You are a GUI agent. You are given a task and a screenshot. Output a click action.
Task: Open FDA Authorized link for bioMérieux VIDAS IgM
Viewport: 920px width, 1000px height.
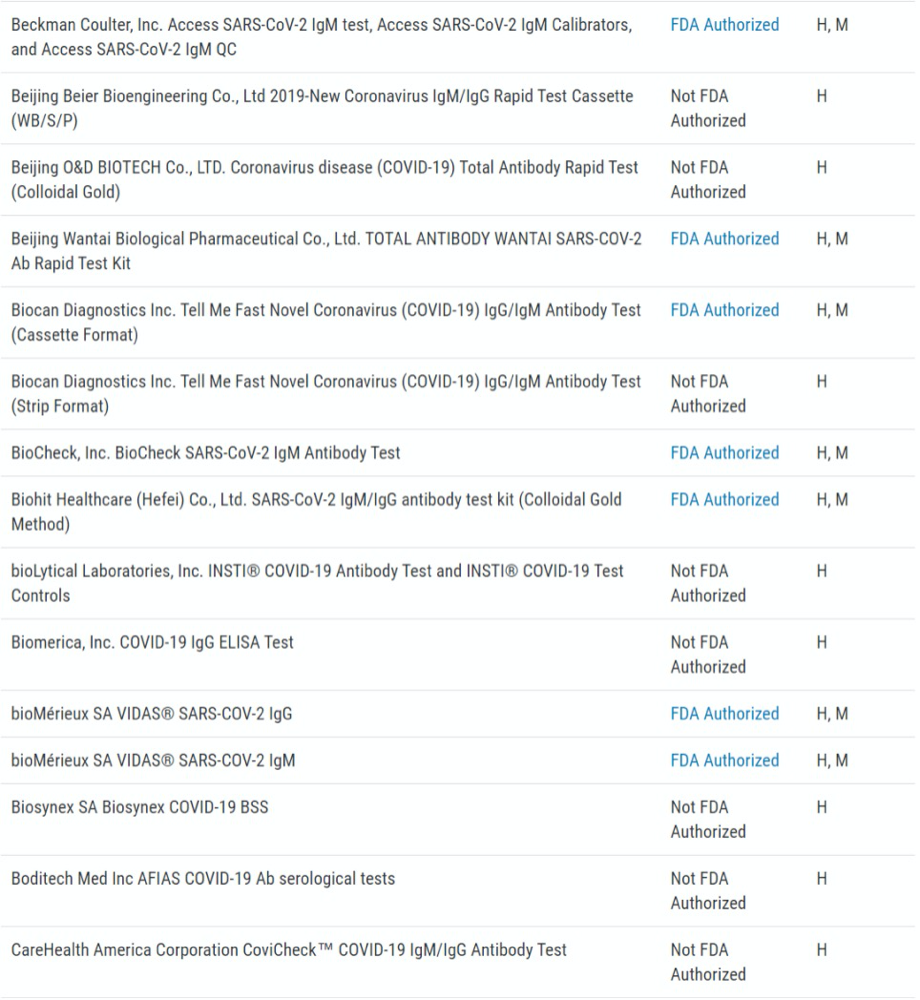(724, 761)
